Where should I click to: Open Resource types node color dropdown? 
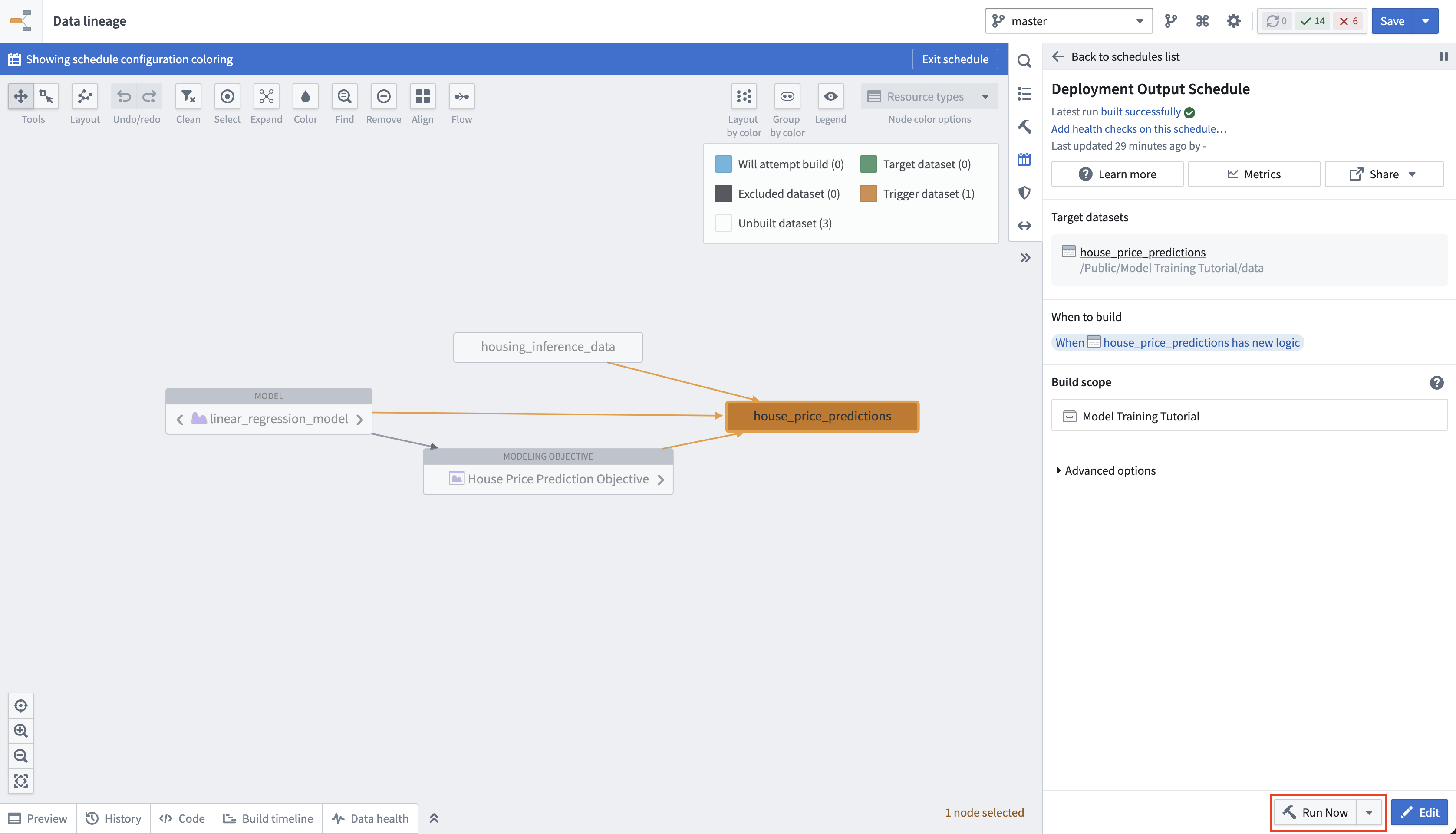pos(929,96)
